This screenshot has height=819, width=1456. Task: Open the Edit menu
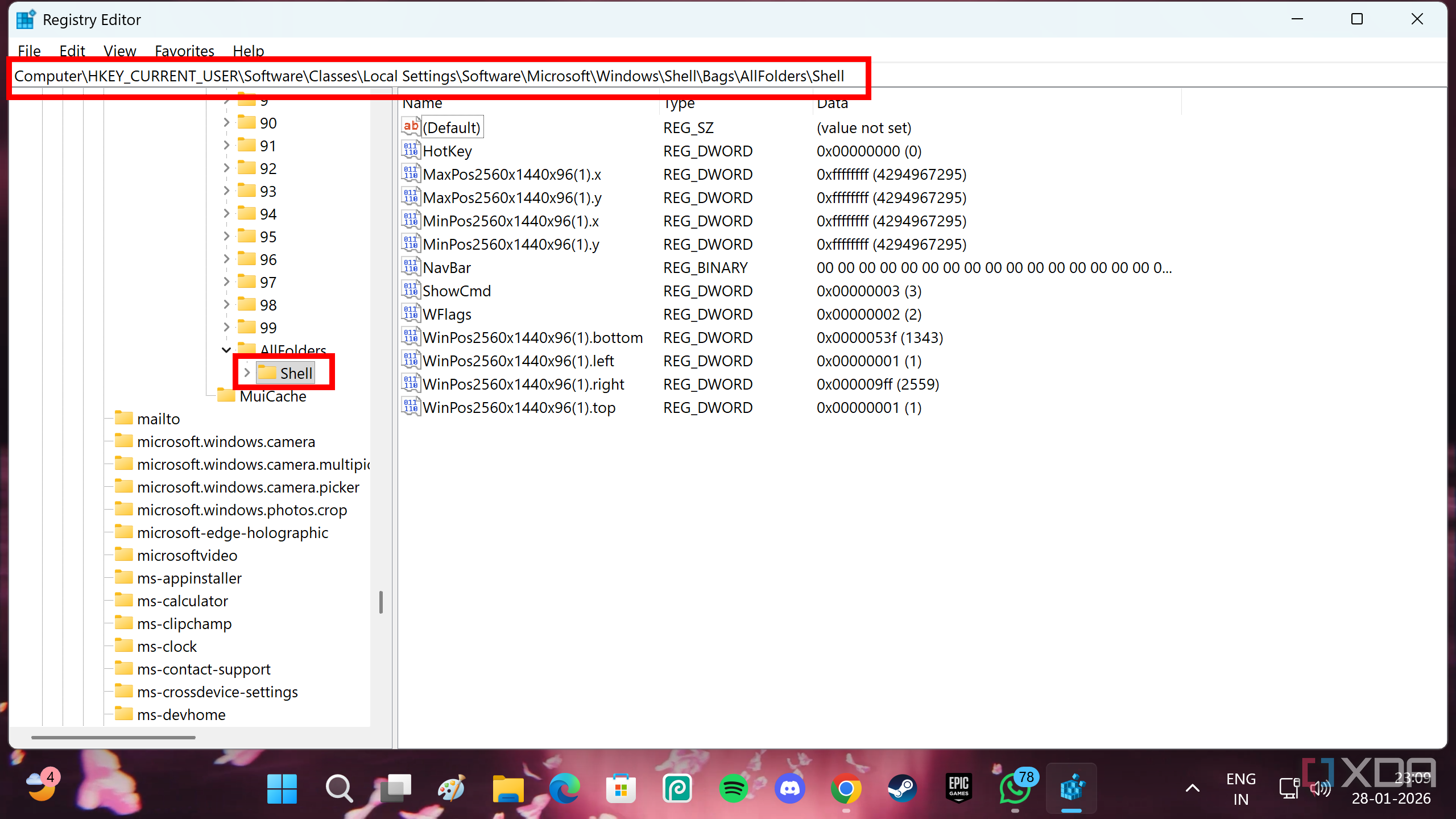[72, 51]
